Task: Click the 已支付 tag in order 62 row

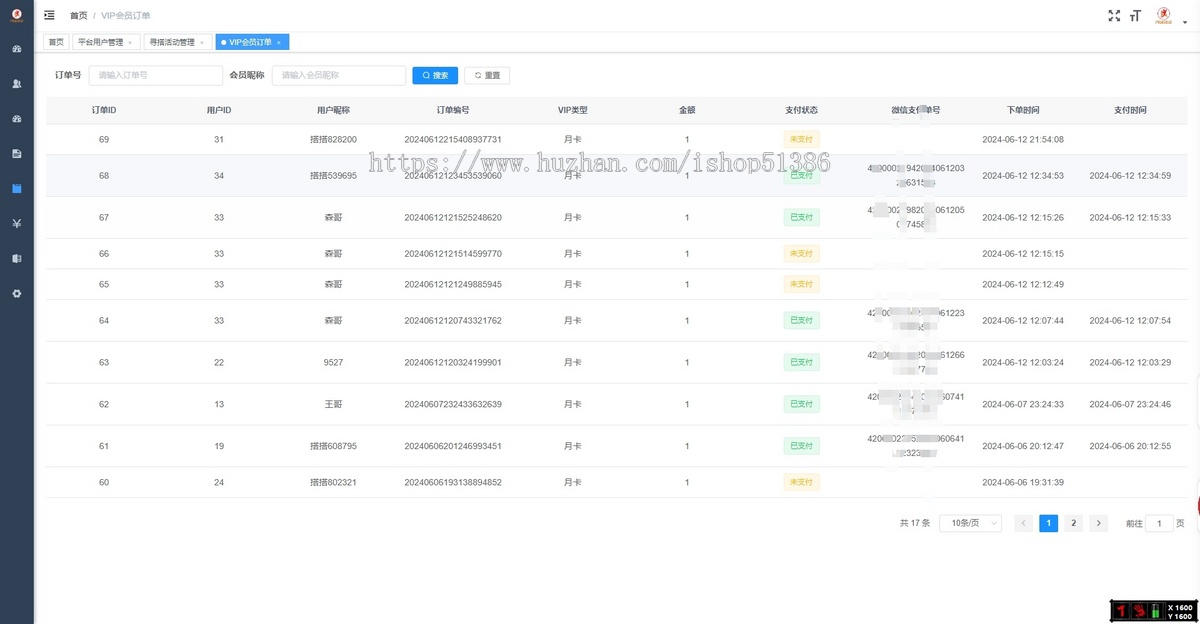Action: (x=801, y=404)
